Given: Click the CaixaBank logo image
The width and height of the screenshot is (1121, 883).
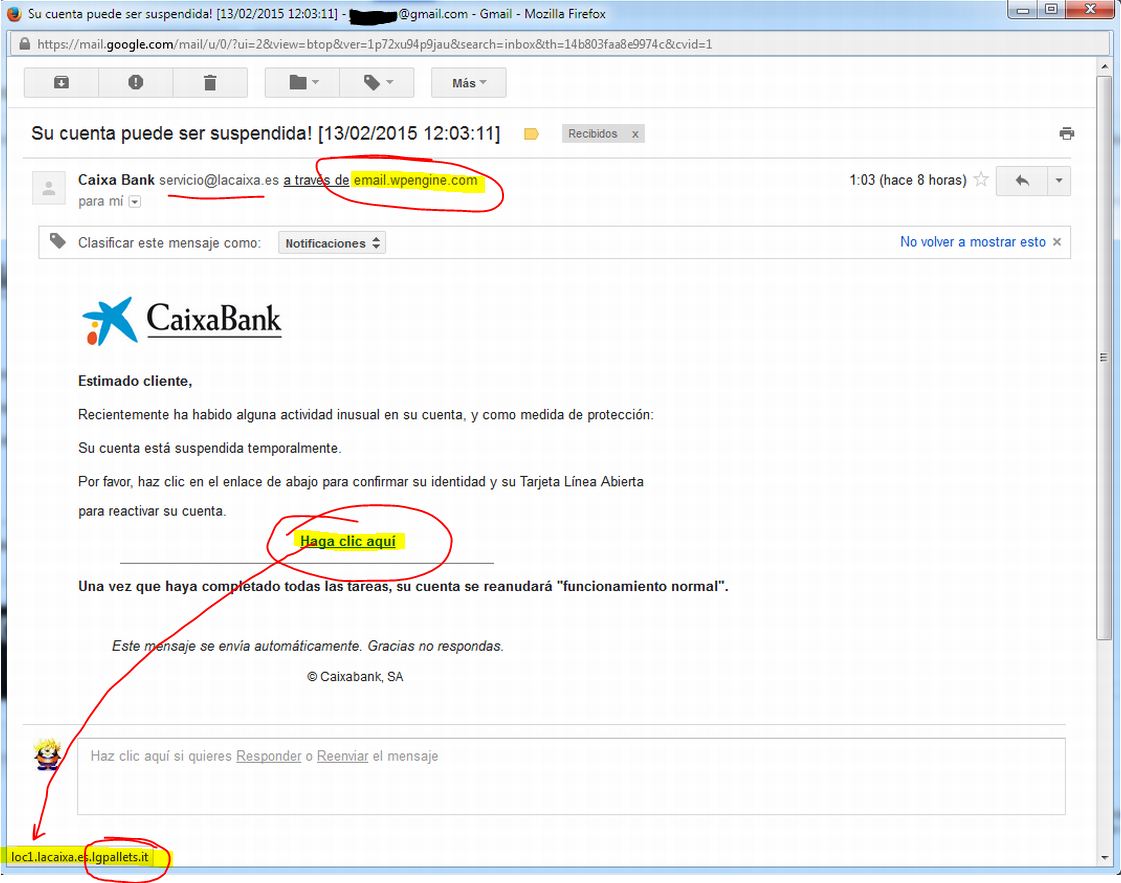Looking at the screenshot, I should pos(182,321).
